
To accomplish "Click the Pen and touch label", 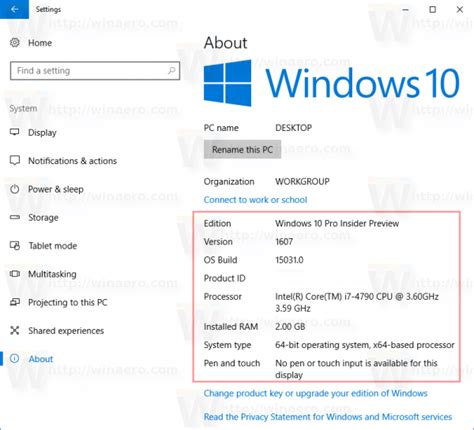I will (x=232, y=363).
